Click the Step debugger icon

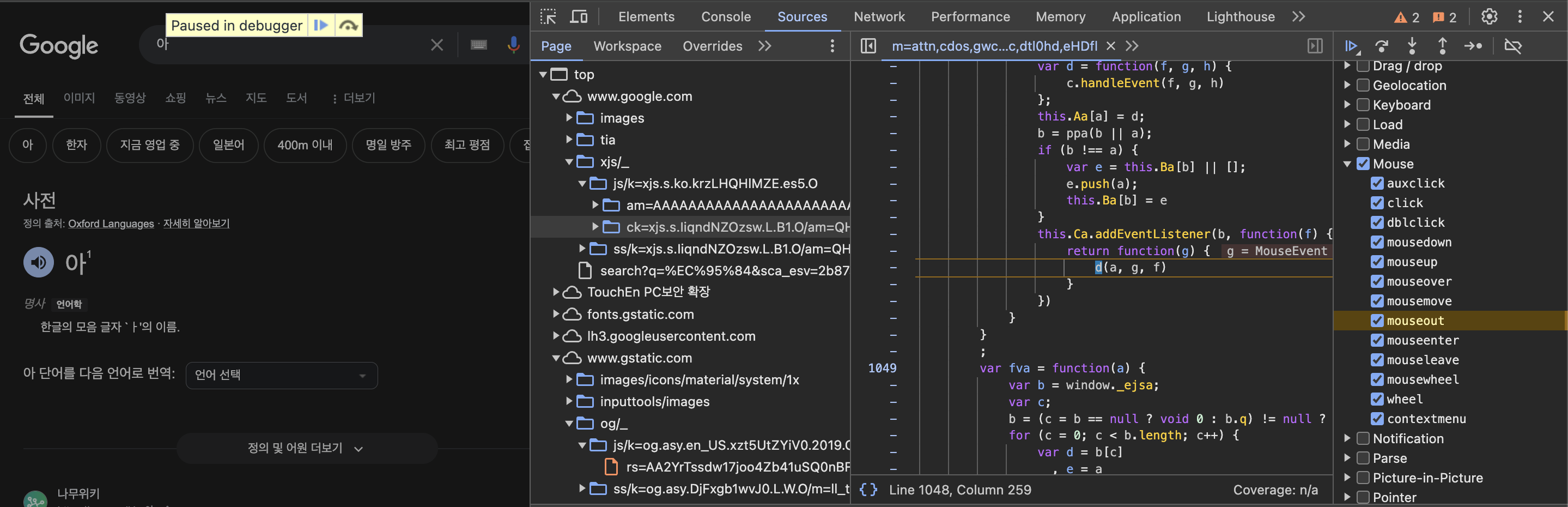point(1473,46)
